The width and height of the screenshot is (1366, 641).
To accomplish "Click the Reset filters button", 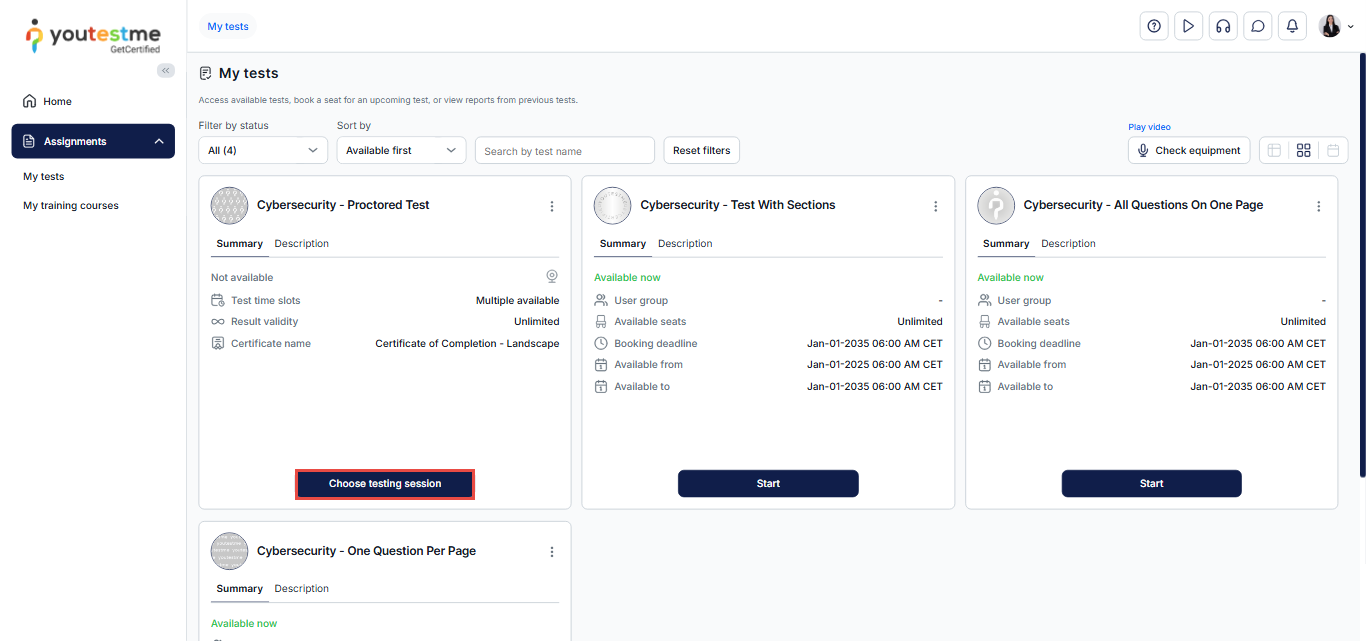I will 701,151.
